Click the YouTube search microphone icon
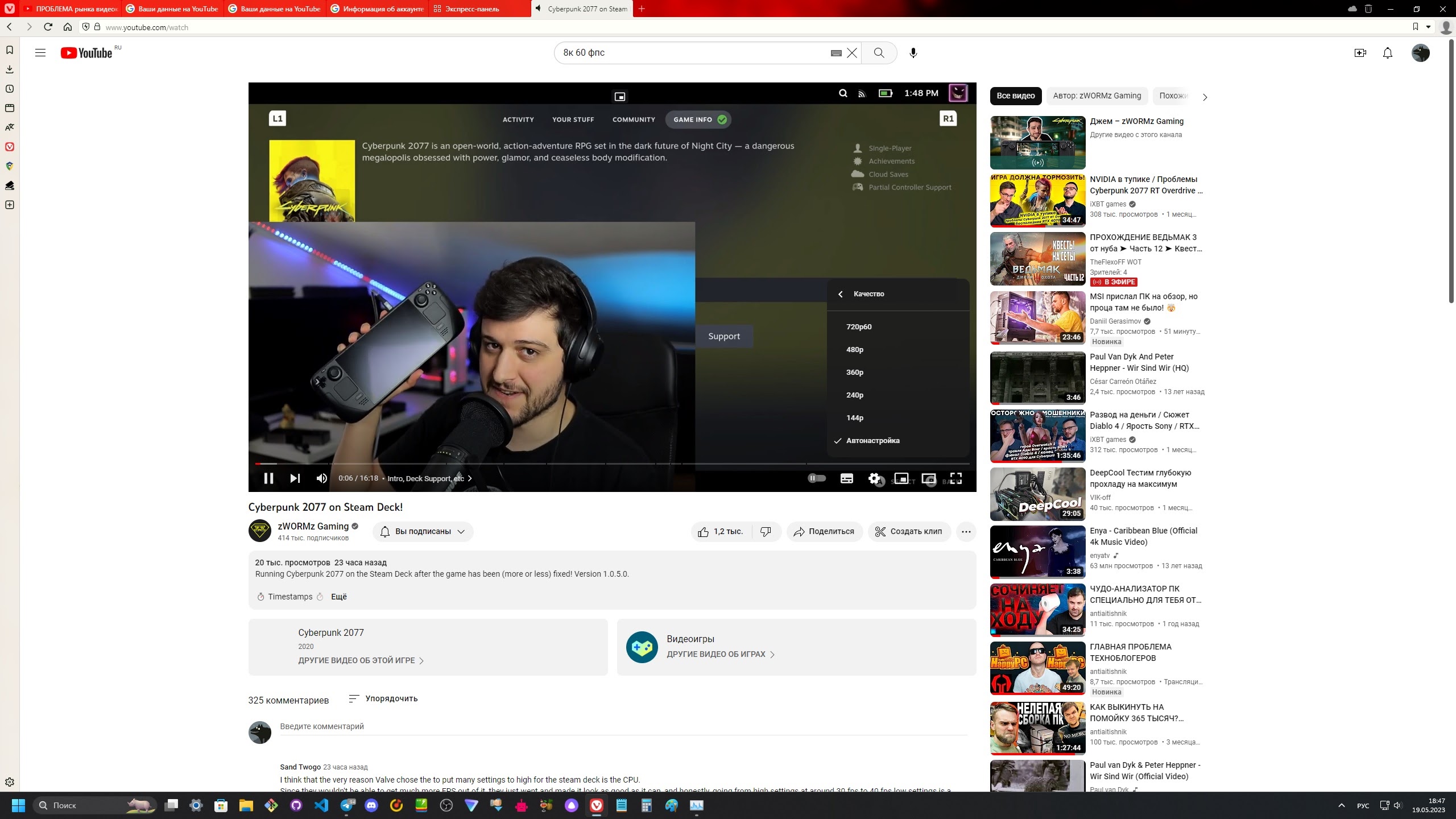 tap(912, 52)
